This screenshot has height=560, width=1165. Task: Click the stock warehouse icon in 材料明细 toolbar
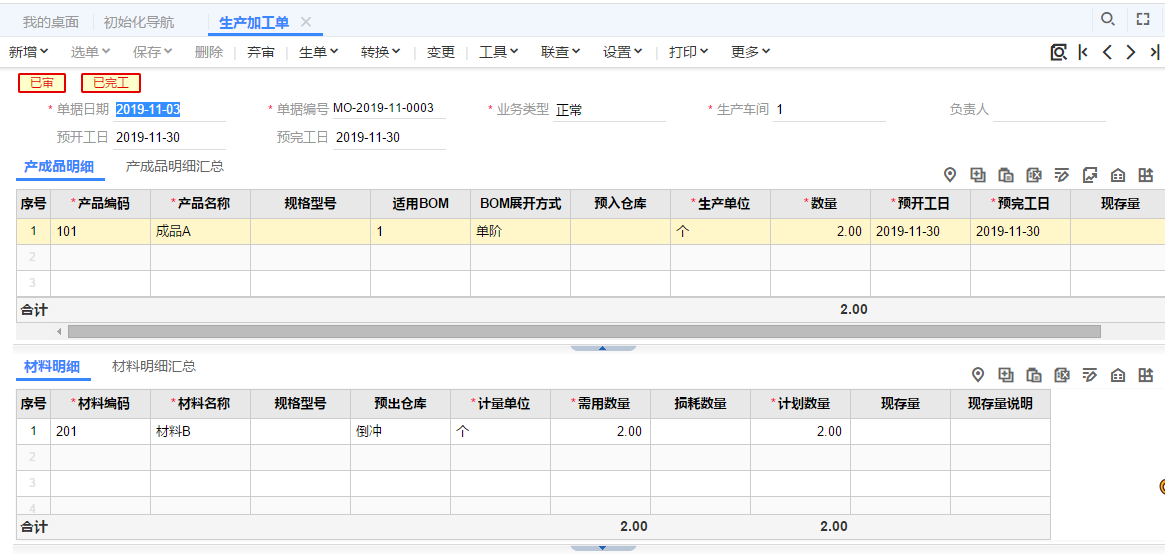(1118, 375)
